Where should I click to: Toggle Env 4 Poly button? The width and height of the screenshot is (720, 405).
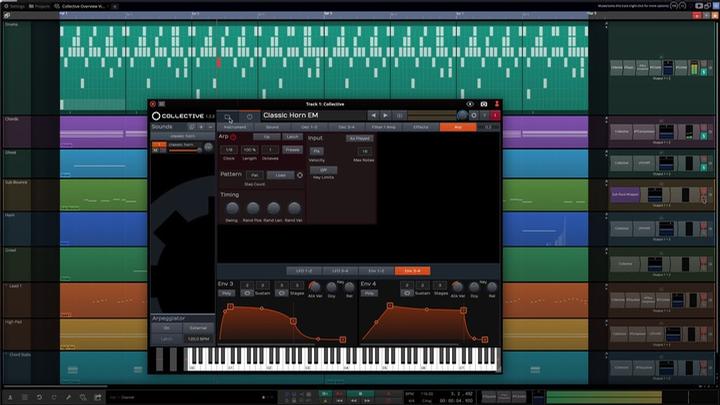369,293
